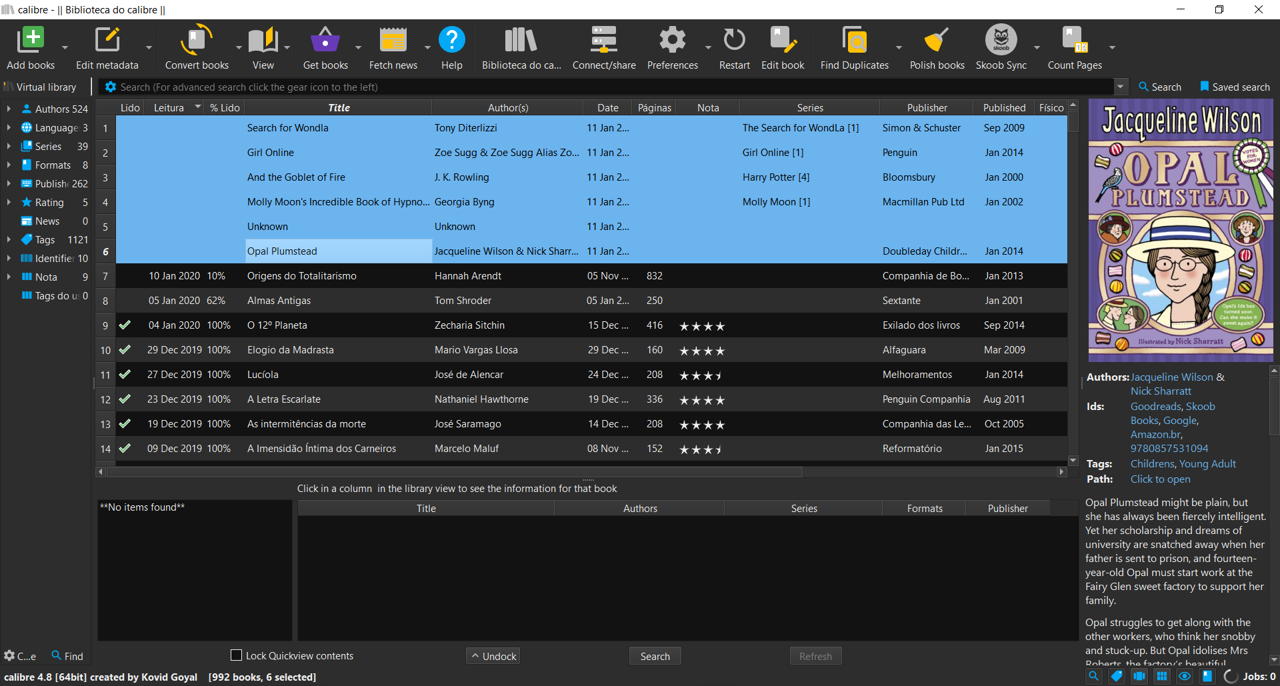Toggle the Cover browser status bar icon
The width and height of the screenshot is (1280, 686).
(x=1139, y=677)
